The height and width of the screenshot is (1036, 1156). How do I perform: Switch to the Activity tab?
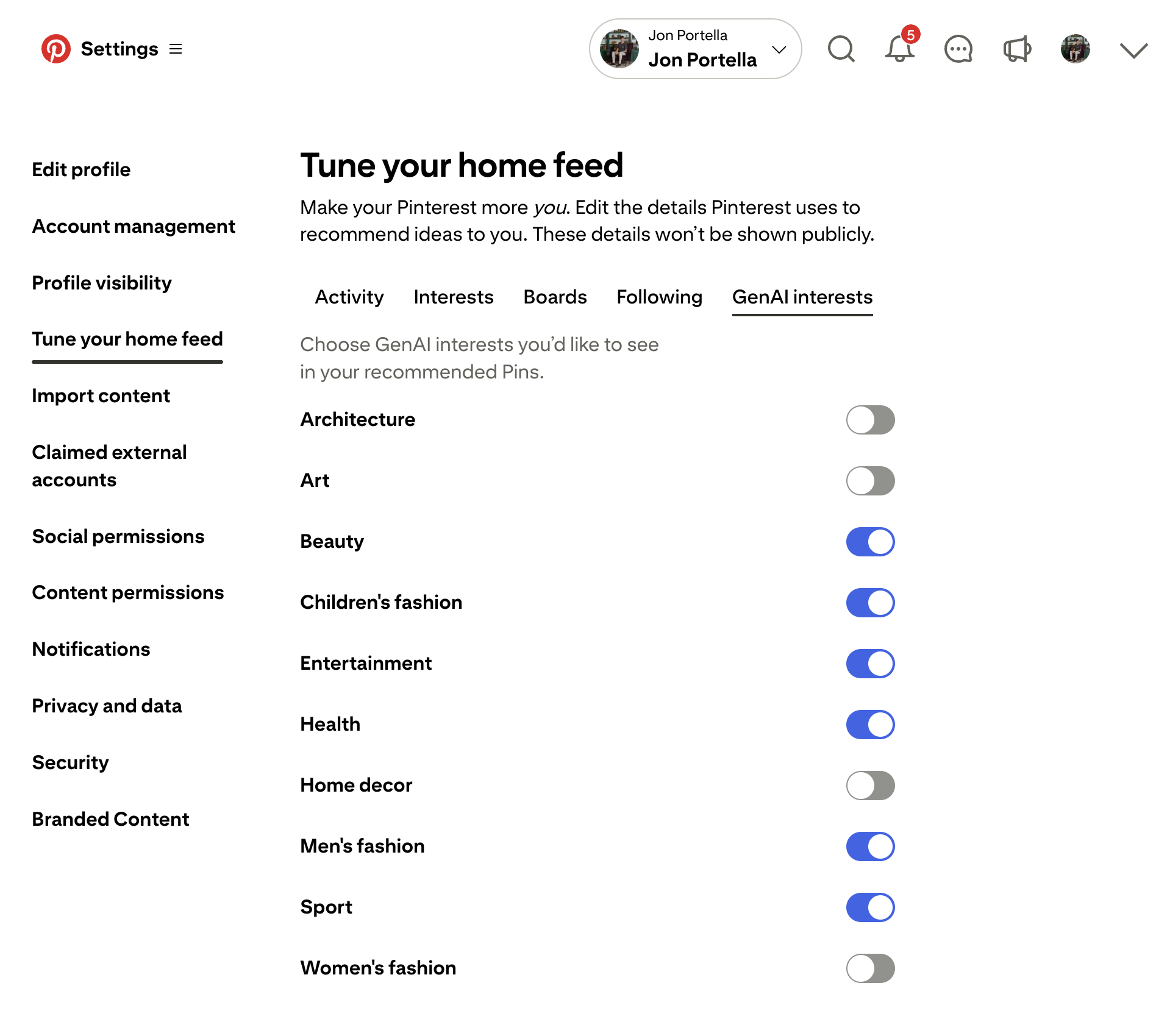pyautogui.click(x=349, y=297)
